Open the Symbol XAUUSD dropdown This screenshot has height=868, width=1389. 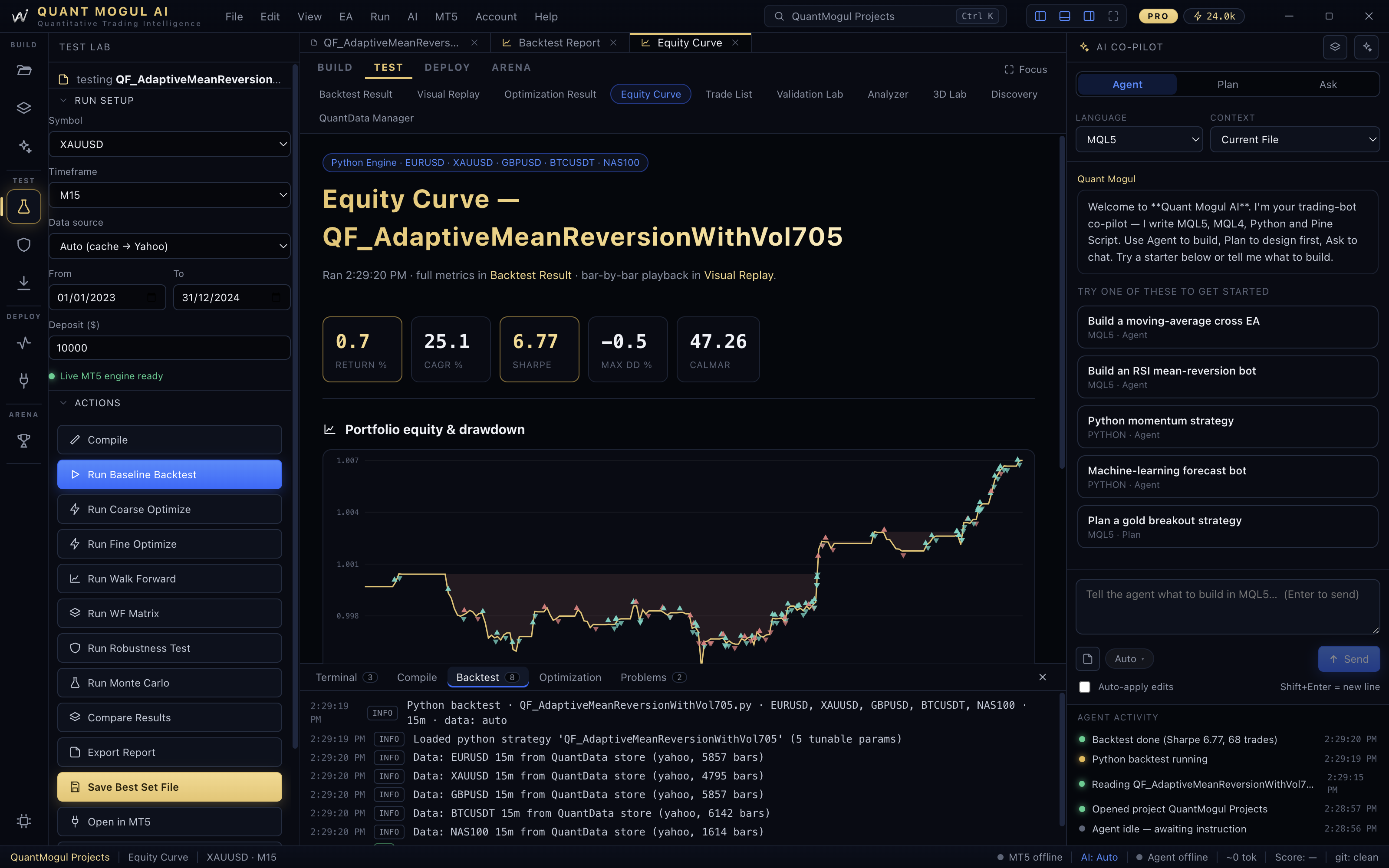coord(169,144)
